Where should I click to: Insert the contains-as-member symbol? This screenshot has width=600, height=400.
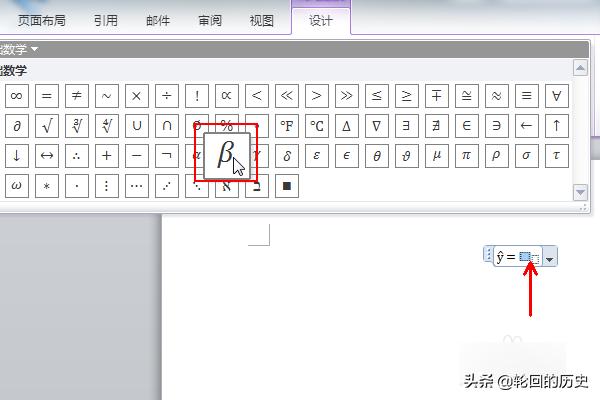pos(497,126)
